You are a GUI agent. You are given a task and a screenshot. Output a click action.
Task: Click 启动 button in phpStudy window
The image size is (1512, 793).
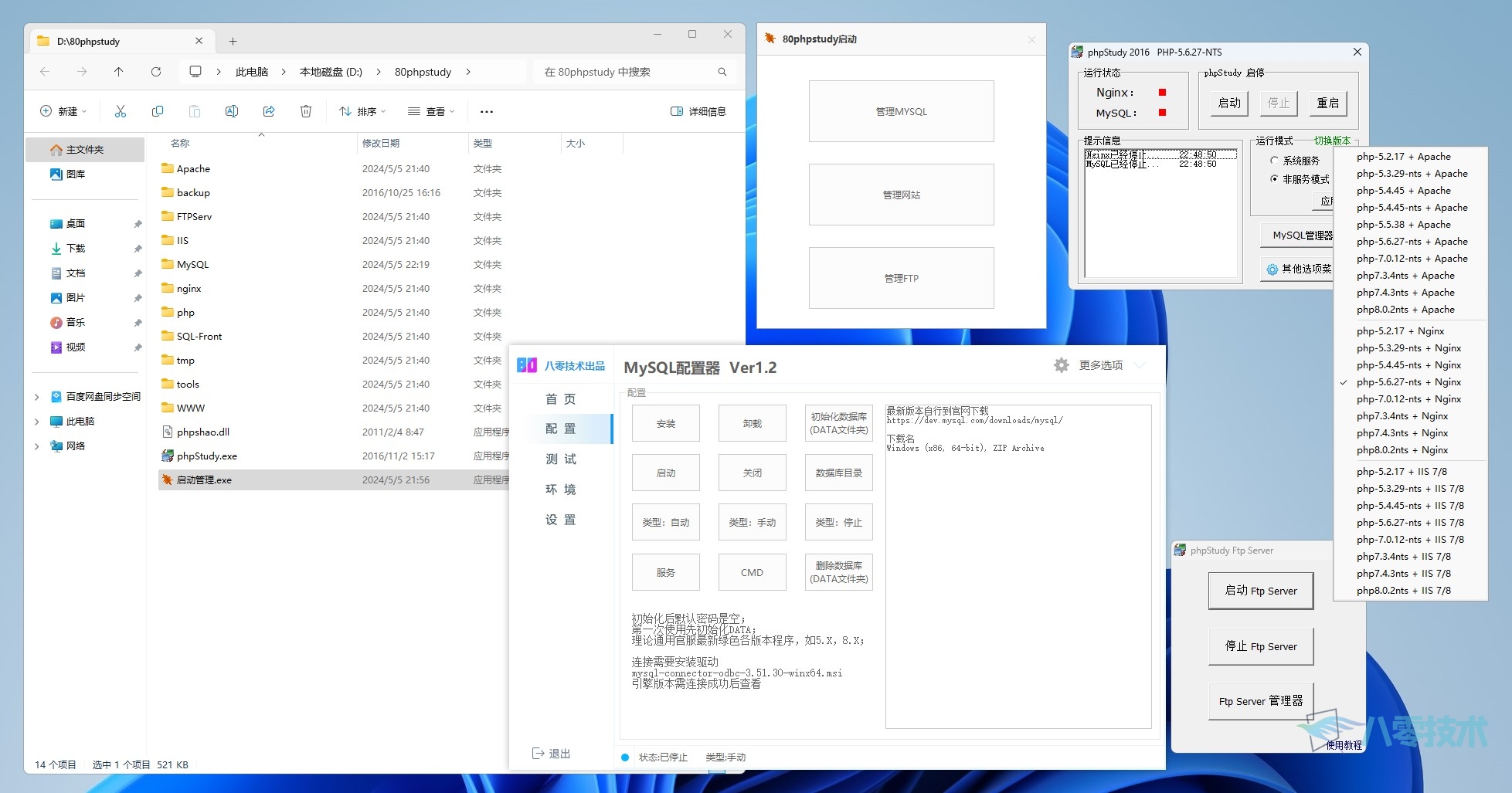coord(1229,103)
